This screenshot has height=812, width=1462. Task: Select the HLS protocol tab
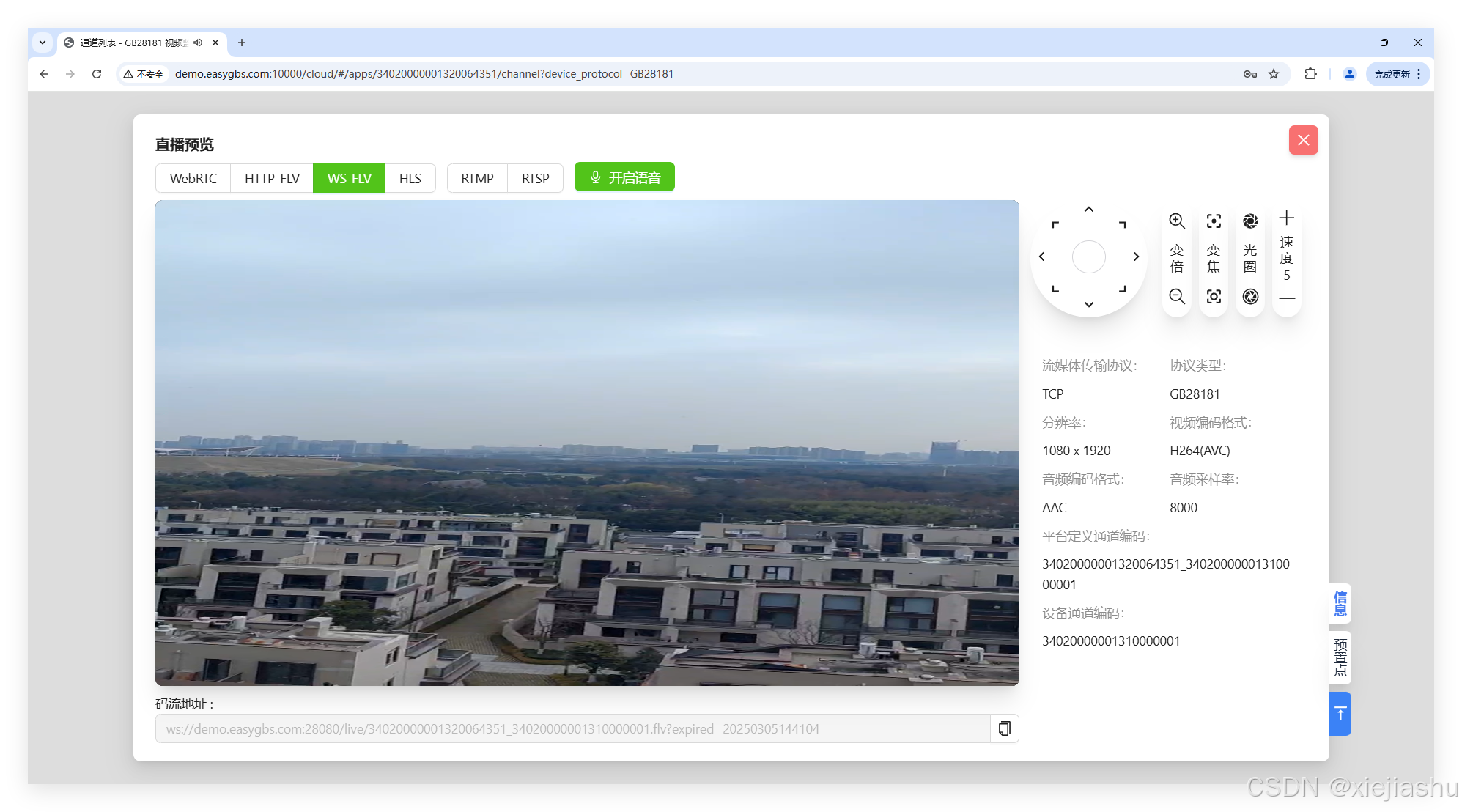tap(410, 178)
